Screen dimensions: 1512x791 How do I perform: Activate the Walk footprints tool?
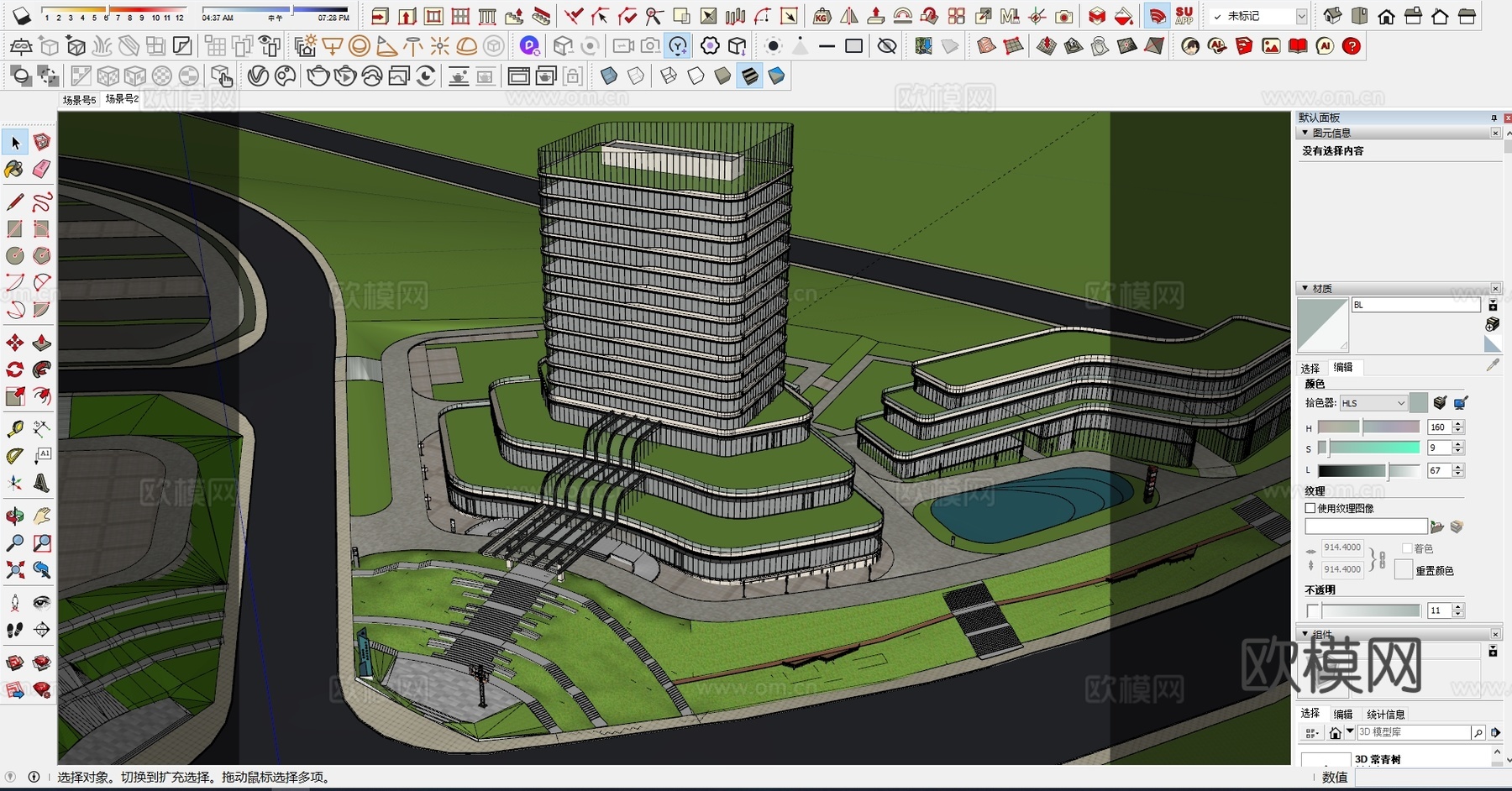[x=15, y=630]
